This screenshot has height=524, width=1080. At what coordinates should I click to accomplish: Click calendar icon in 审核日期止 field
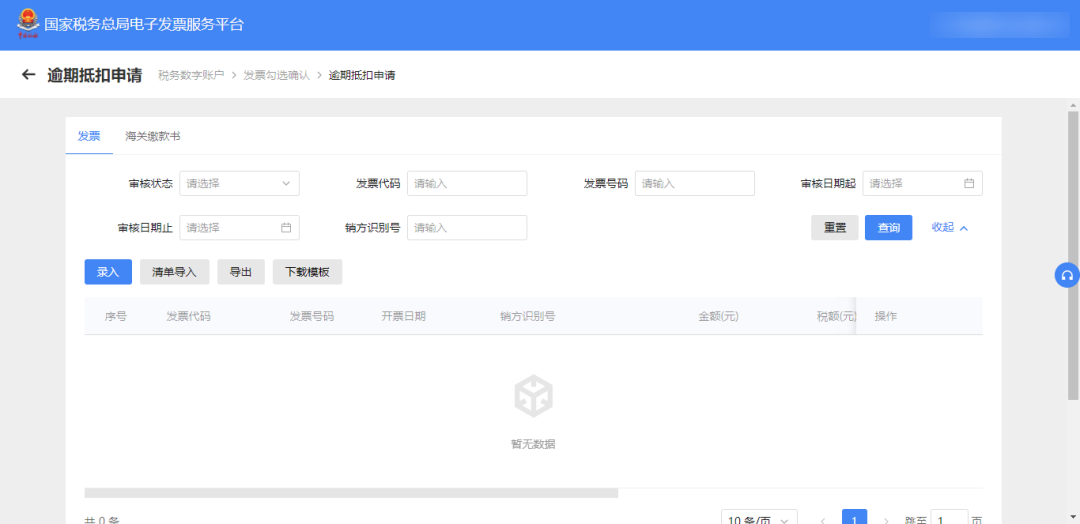tap(286, 228)
